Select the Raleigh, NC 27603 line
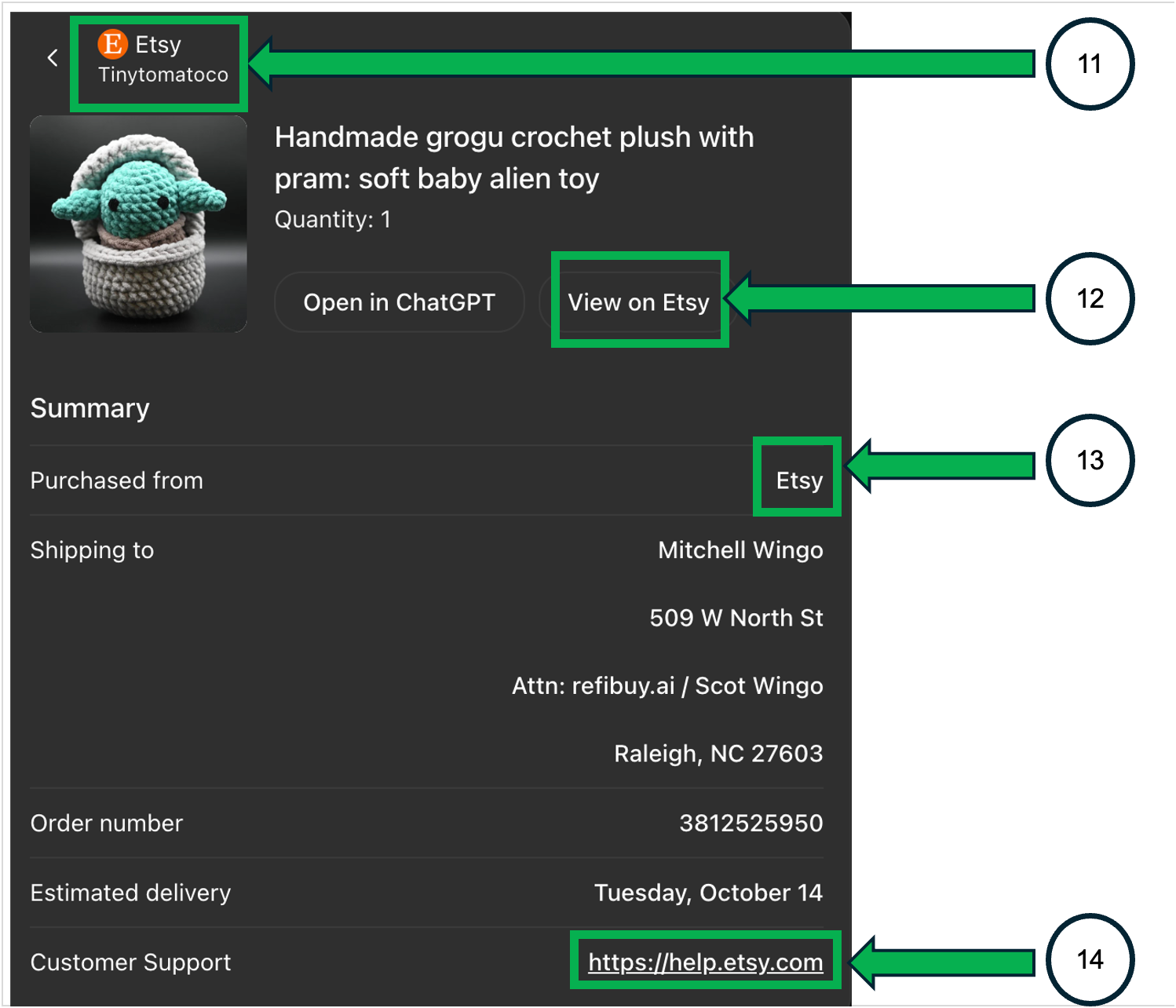 [x=718, y=754]
